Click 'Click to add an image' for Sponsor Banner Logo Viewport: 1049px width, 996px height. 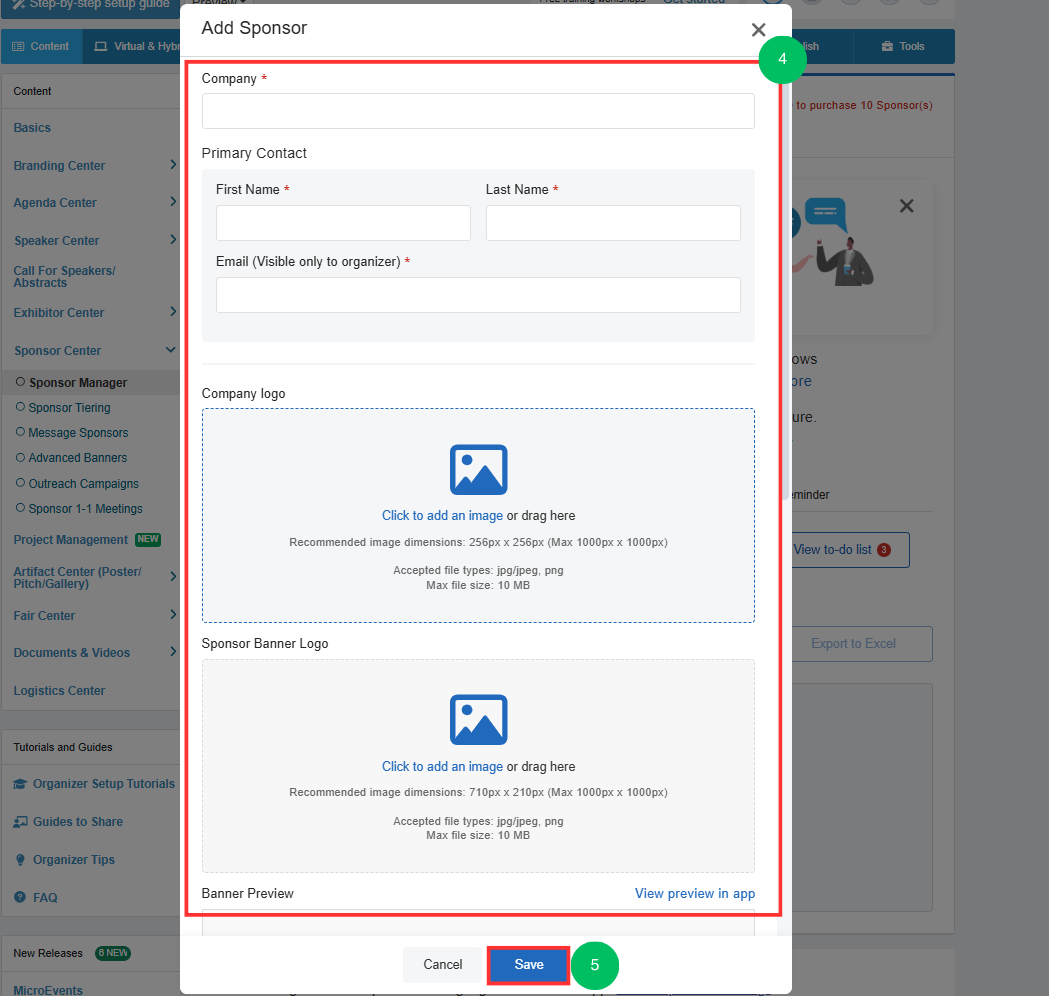pyautogui.click(x=442, y=767)
